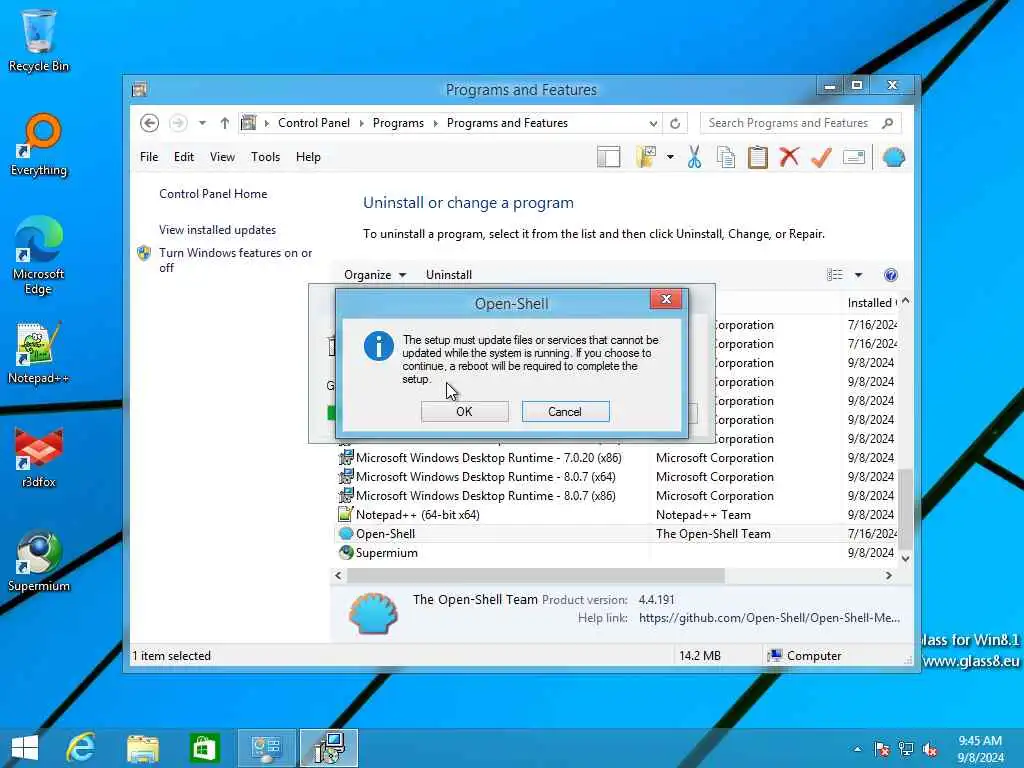The height and width of the screenshot is (768, 1024).
Task: Click the Installed On column header
Action: 872,303
